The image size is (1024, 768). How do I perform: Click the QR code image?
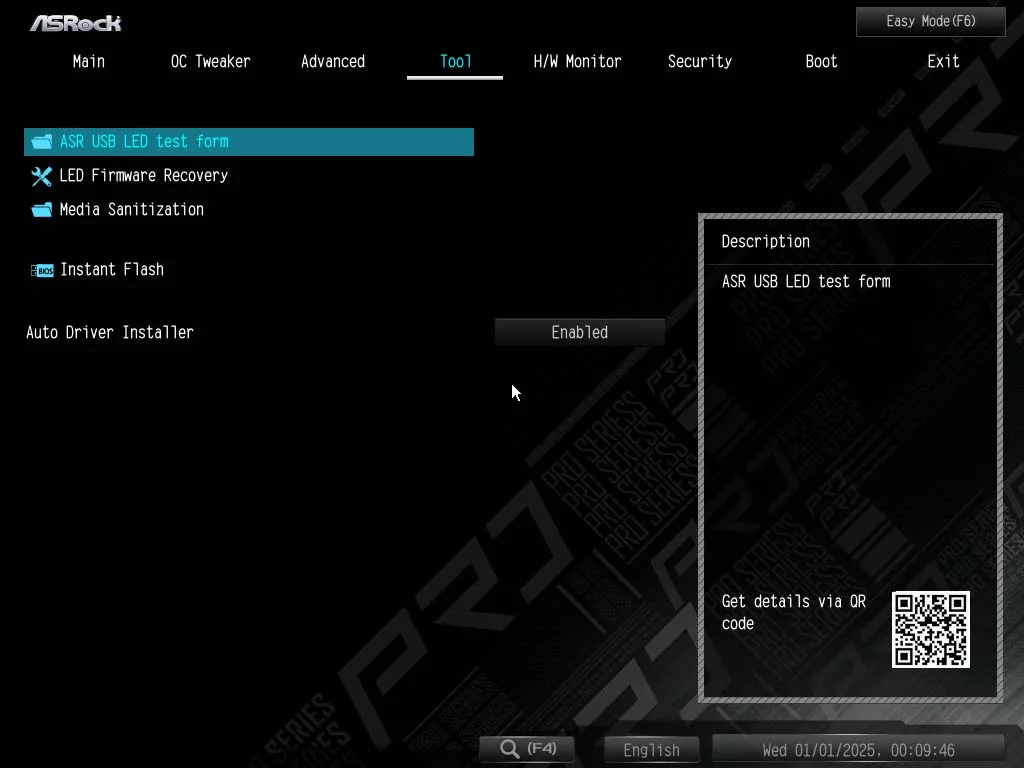(930, 629)
